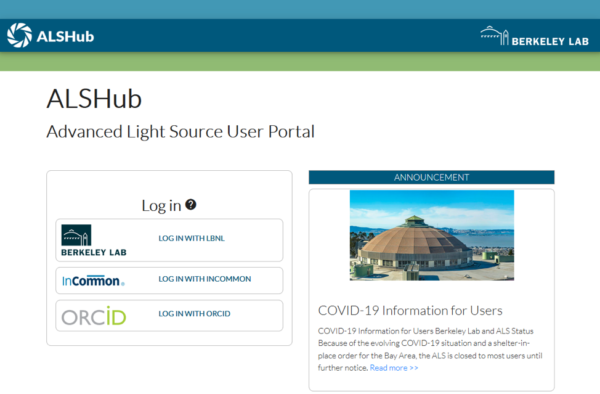Click the ALSHub header title text

click(x=65, y=36)
